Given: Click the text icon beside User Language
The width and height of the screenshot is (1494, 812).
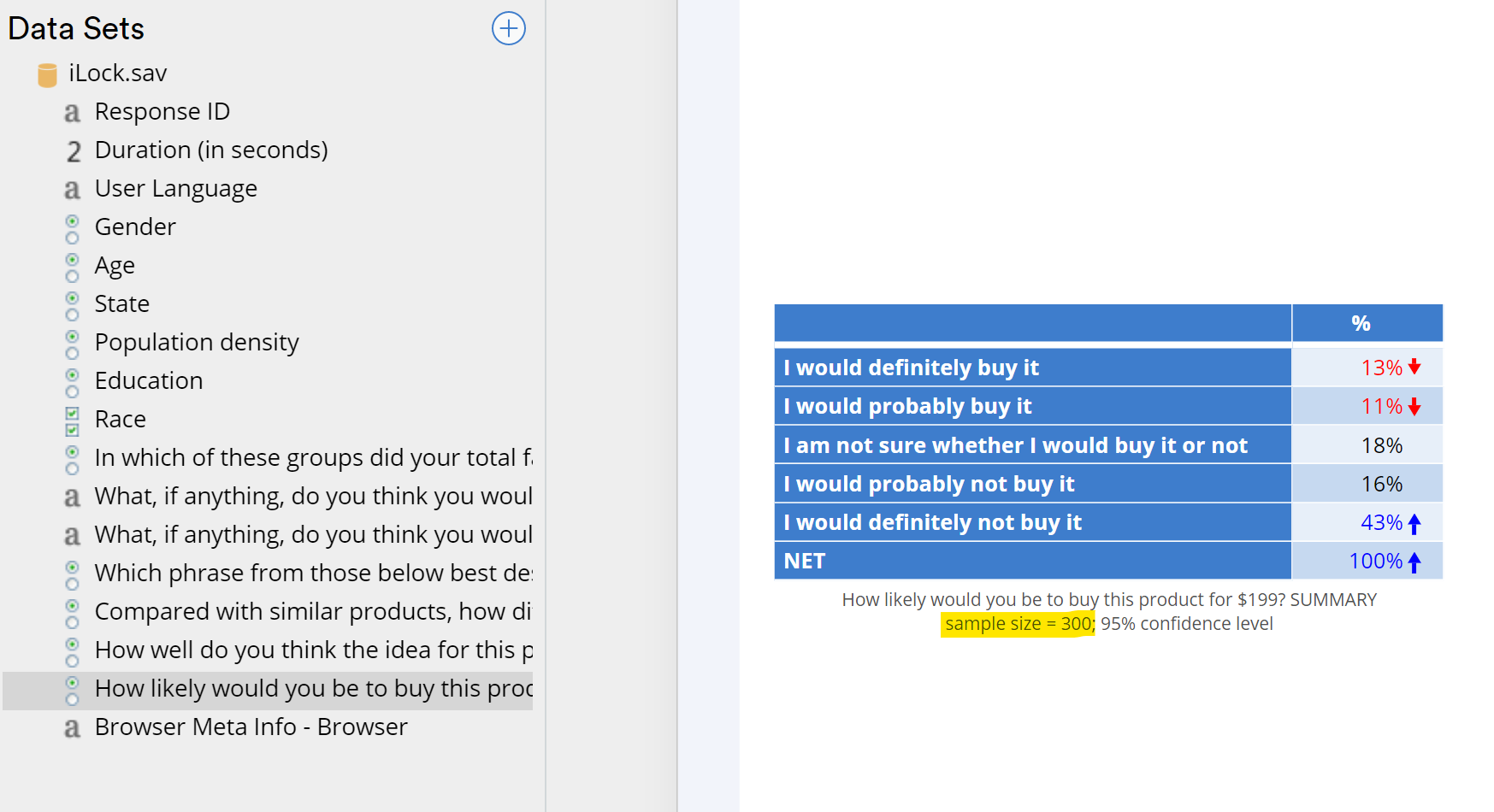Looking at the screenshot, I should point(73,190).
